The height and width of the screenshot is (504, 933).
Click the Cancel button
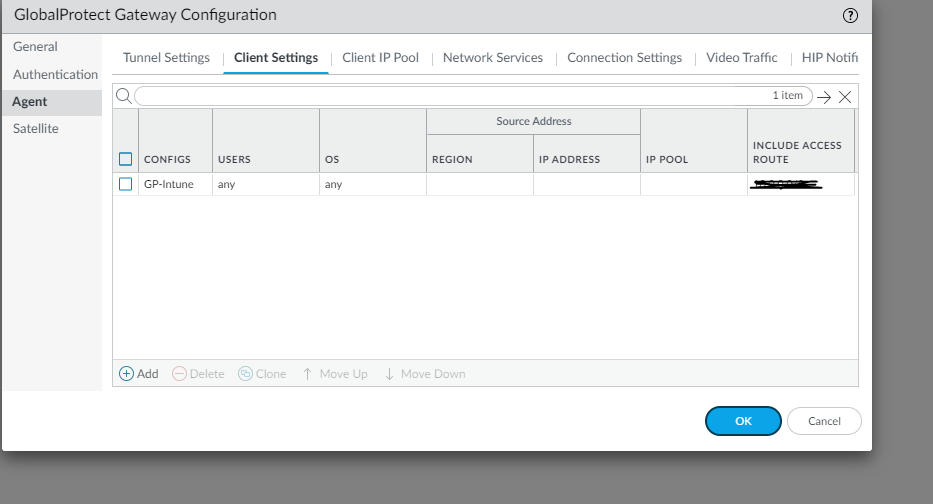click(824, 421)
